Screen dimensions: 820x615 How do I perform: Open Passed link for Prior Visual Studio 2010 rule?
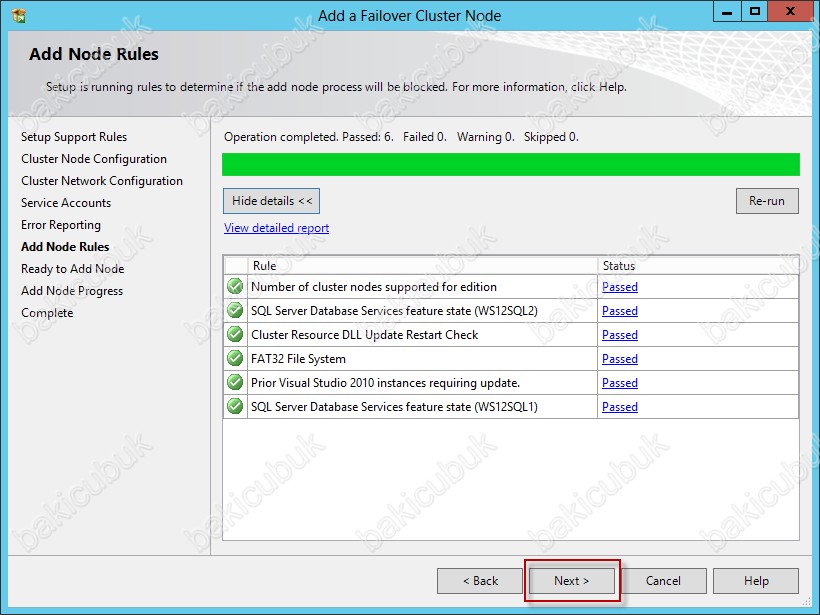coord(620,383)
